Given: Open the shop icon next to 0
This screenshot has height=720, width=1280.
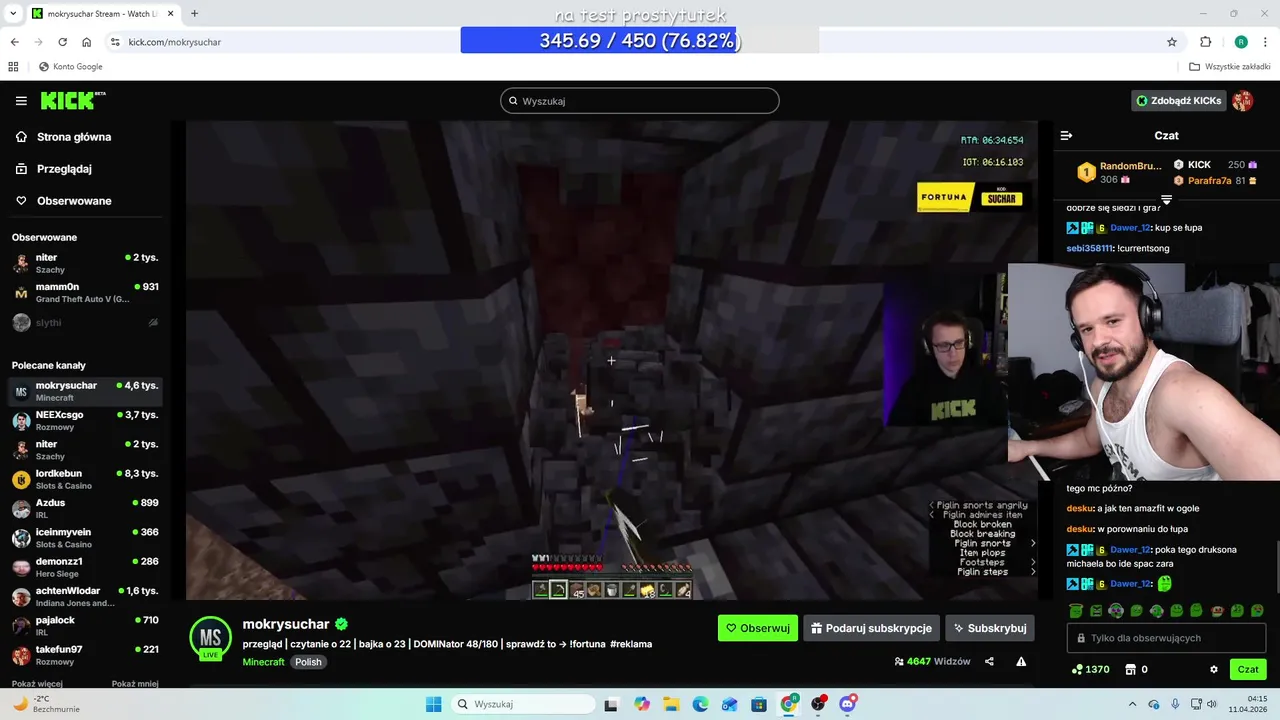Looking at the screenshot, I should (1130, 669).
